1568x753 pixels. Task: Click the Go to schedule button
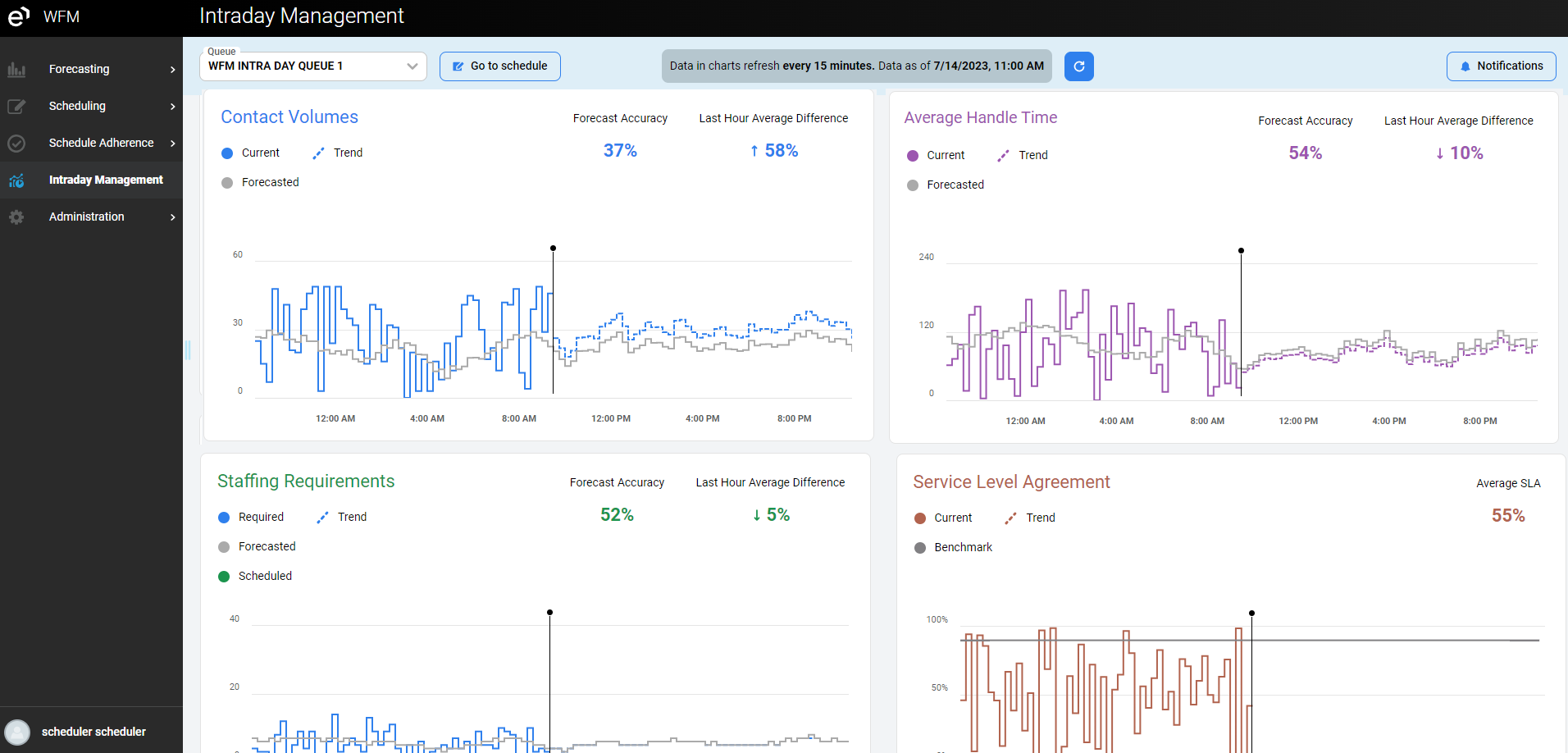[500, 66]
